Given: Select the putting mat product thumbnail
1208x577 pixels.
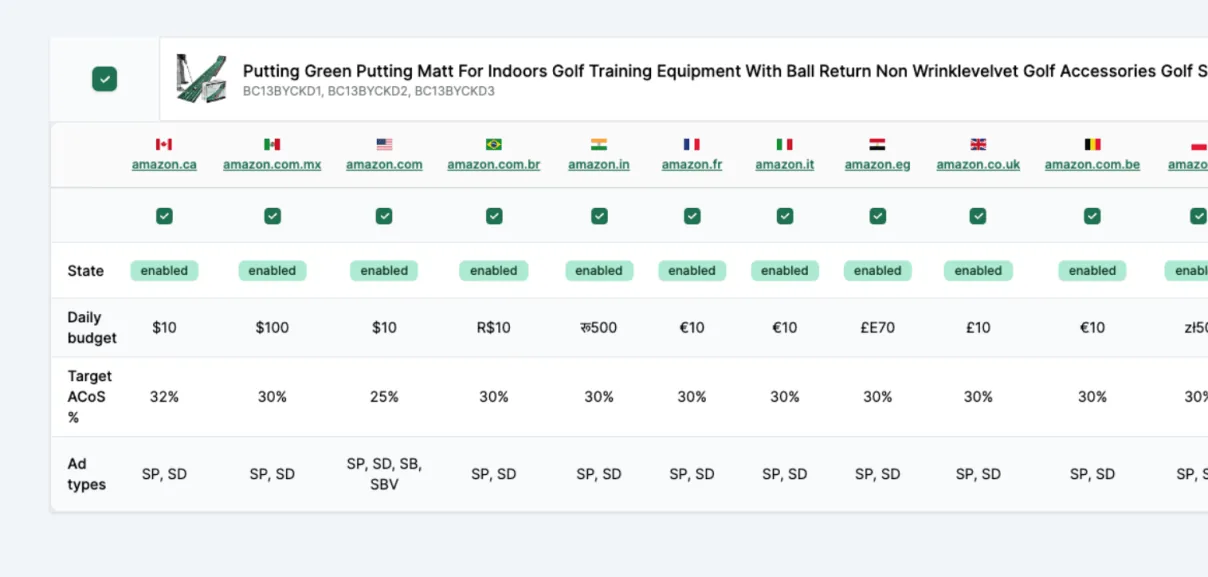Looking at the screenshot, I should click(202, 78).
